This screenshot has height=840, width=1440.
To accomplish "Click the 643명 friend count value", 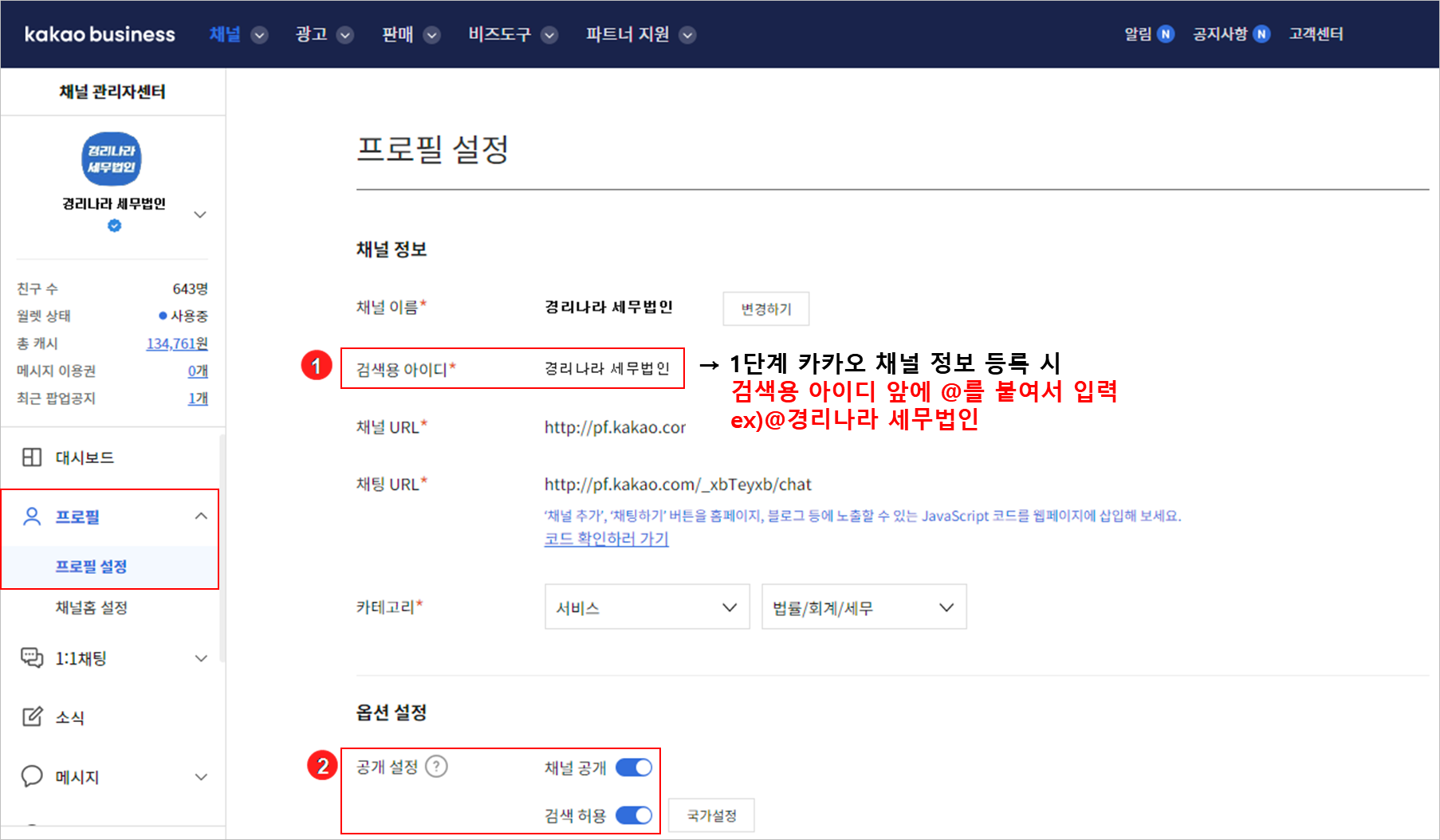I will click(191, 289).
